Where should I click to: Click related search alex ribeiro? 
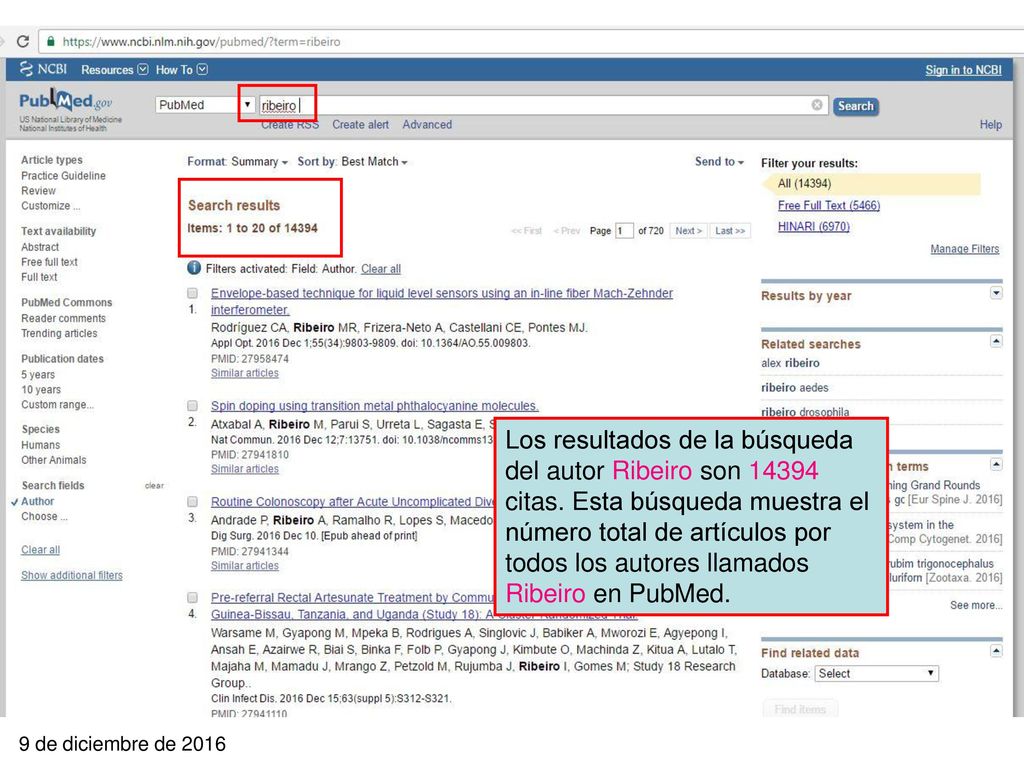pyautogui.click(x=790, y=362)
